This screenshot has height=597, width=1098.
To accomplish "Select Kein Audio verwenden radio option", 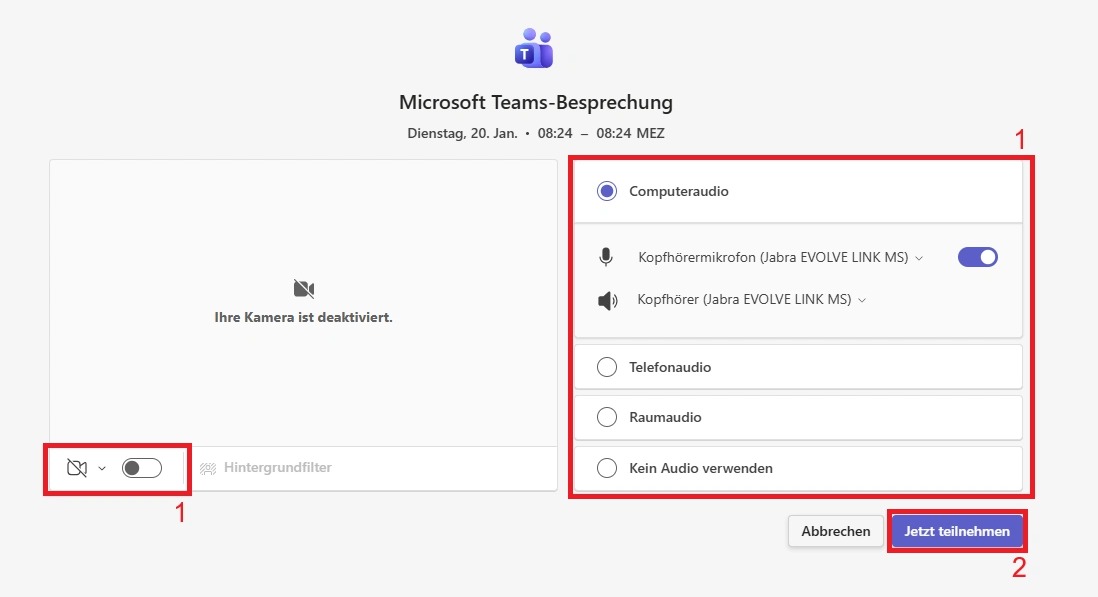I will click(x=607, y=468).
